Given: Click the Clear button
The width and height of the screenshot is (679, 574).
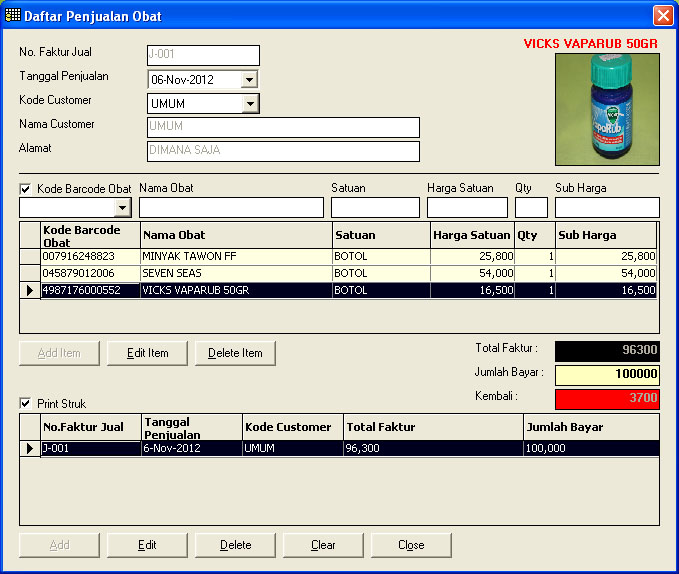Looking at the screenshot, I should [x=323, y=545].
